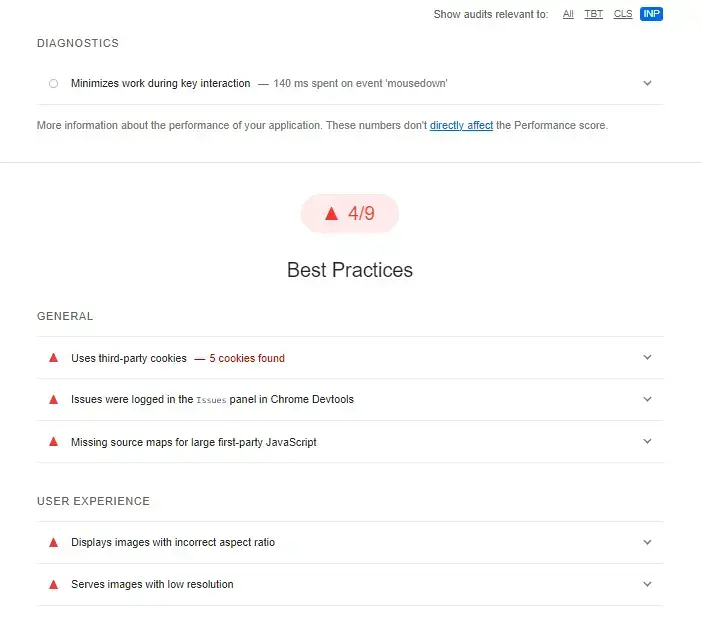Click the 4/9 Best Practices score badge
Image resolution: width=701 pixels, height=617 pixels.
(x=349, y=213)
